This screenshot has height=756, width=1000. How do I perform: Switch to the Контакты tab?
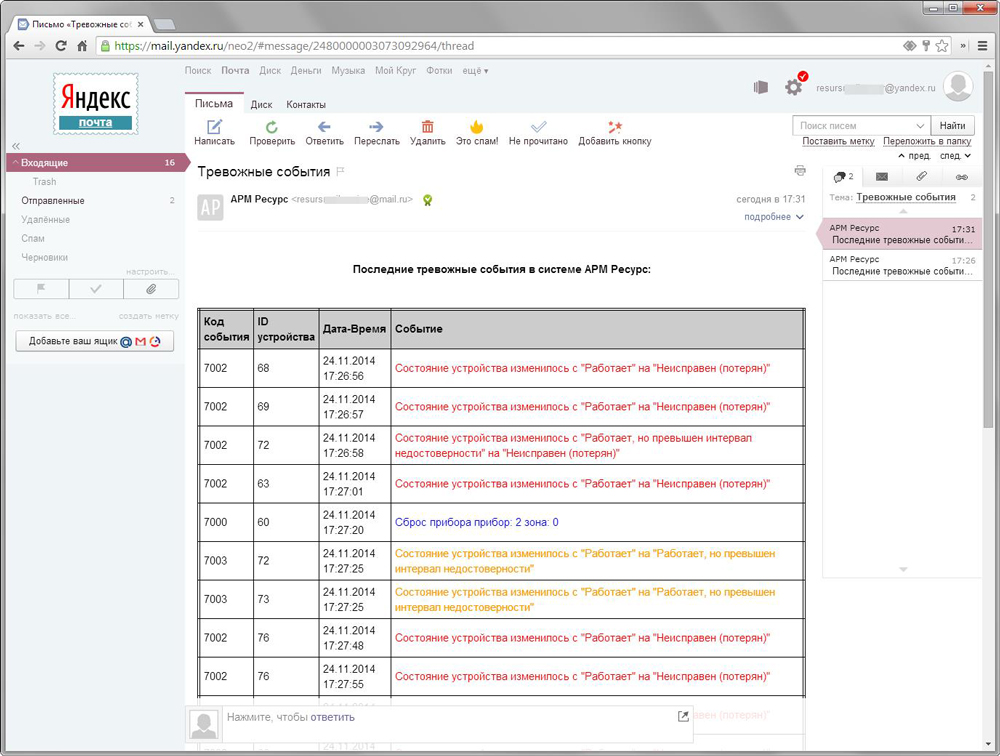pyautogui.click(x=305, y=104)
